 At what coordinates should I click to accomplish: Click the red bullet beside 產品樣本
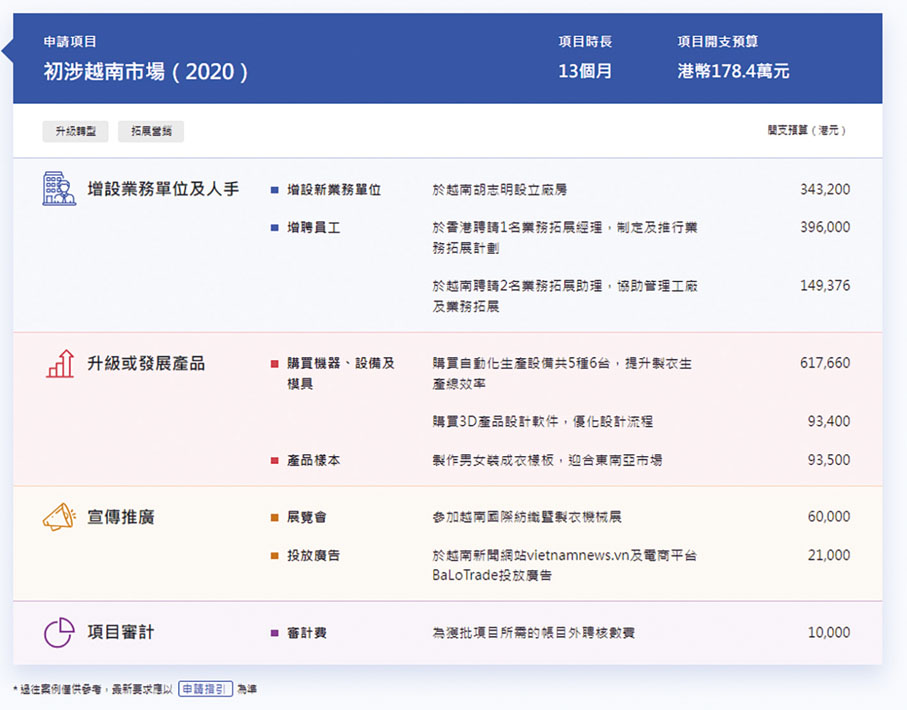275,461
